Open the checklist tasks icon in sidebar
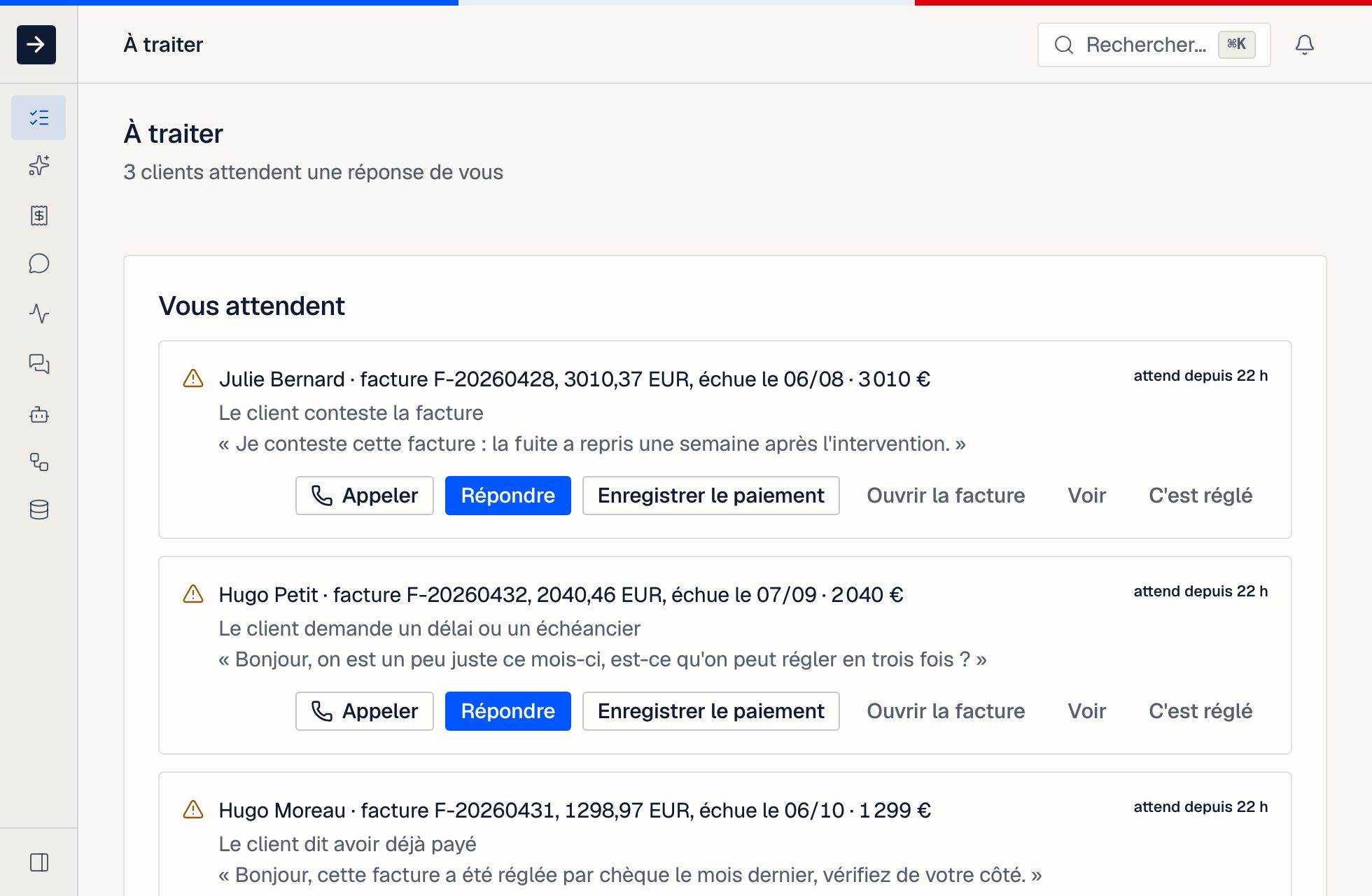Screen dimensions: 1372x896 38,118
